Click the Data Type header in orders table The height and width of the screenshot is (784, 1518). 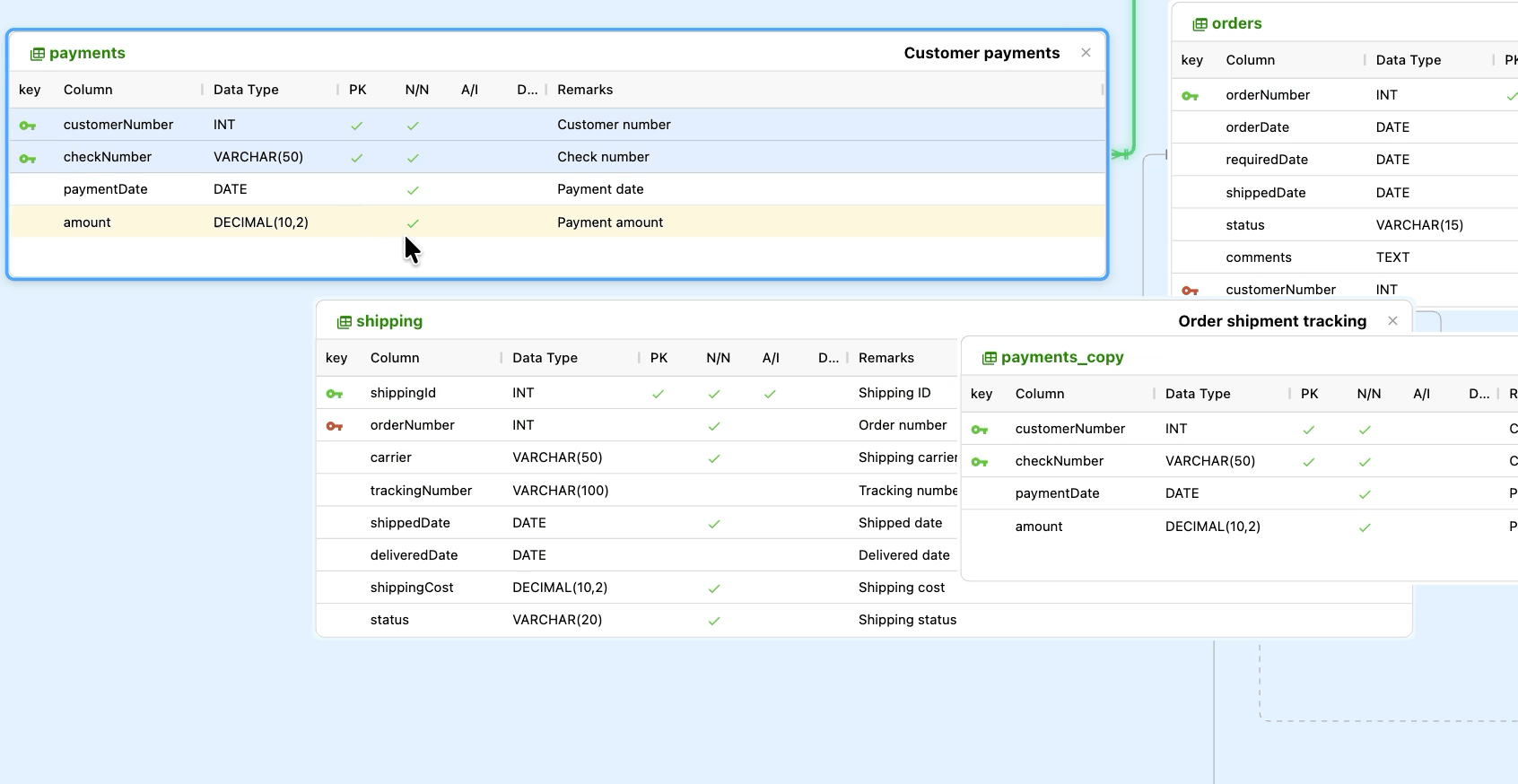pos(1409,60)
